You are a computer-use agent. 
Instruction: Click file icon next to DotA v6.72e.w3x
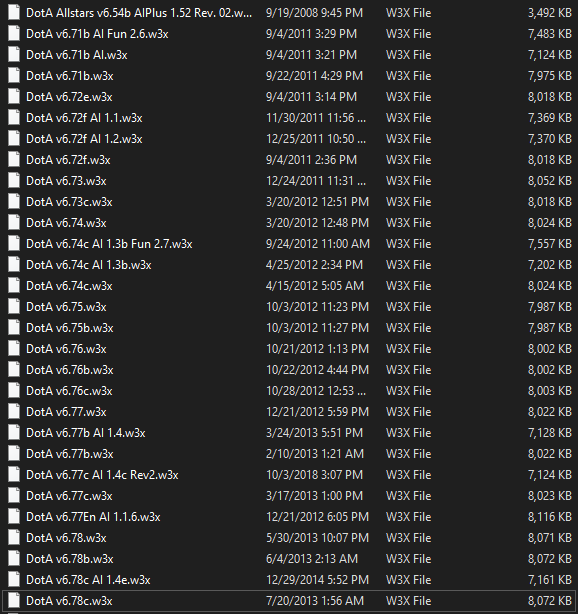pos(14,97)
